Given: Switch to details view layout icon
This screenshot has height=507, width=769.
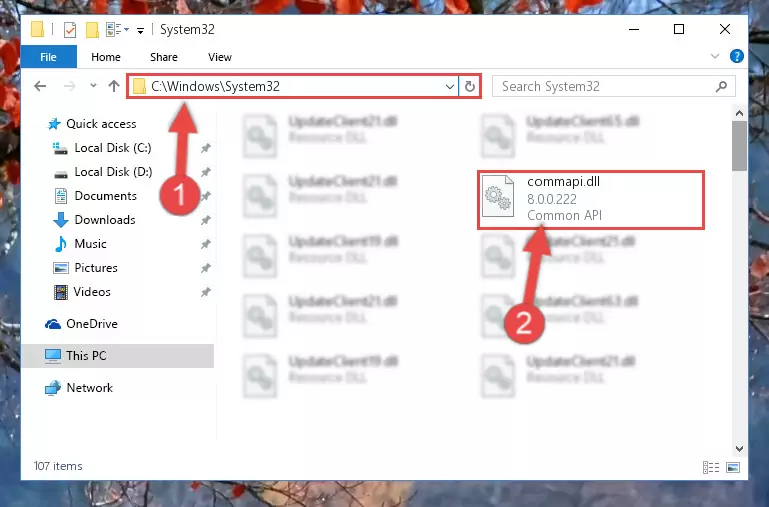Looking at the screenshot, I should pos(711,467).
